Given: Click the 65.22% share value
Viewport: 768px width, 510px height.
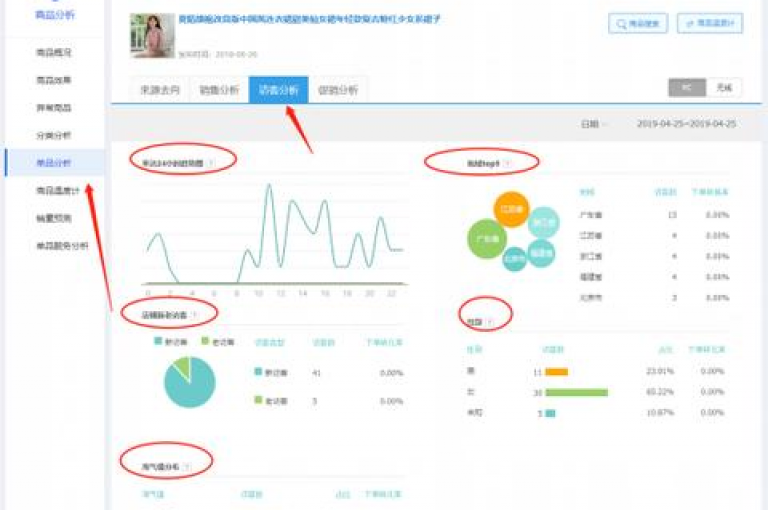Looking at the screenshot, I should pos(660,392).
